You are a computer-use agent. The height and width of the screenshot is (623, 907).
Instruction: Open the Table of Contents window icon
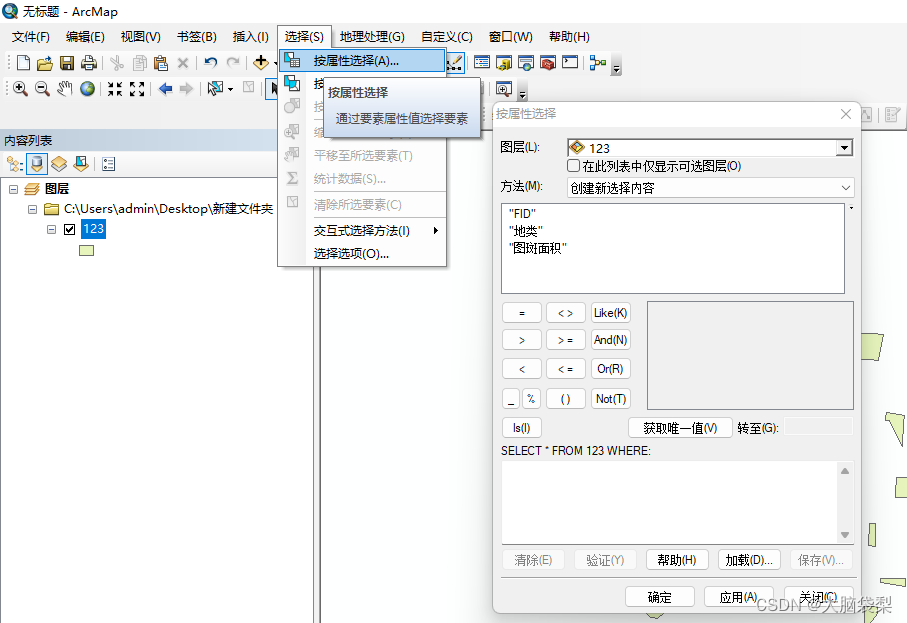point(481,62)
